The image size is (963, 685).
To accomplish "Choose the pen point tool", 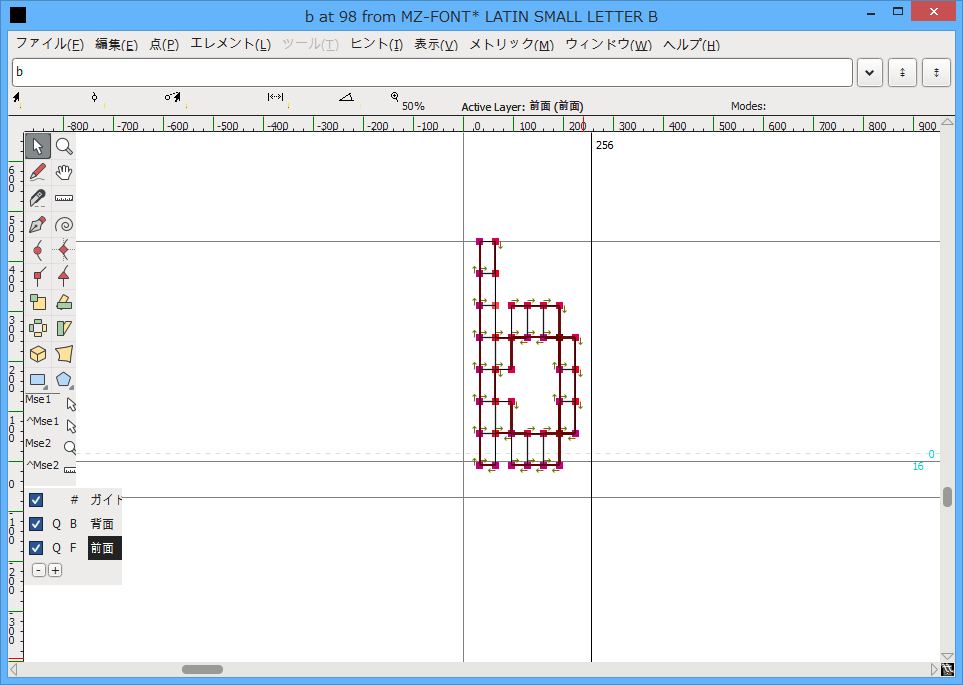I will tap(37, 224).
